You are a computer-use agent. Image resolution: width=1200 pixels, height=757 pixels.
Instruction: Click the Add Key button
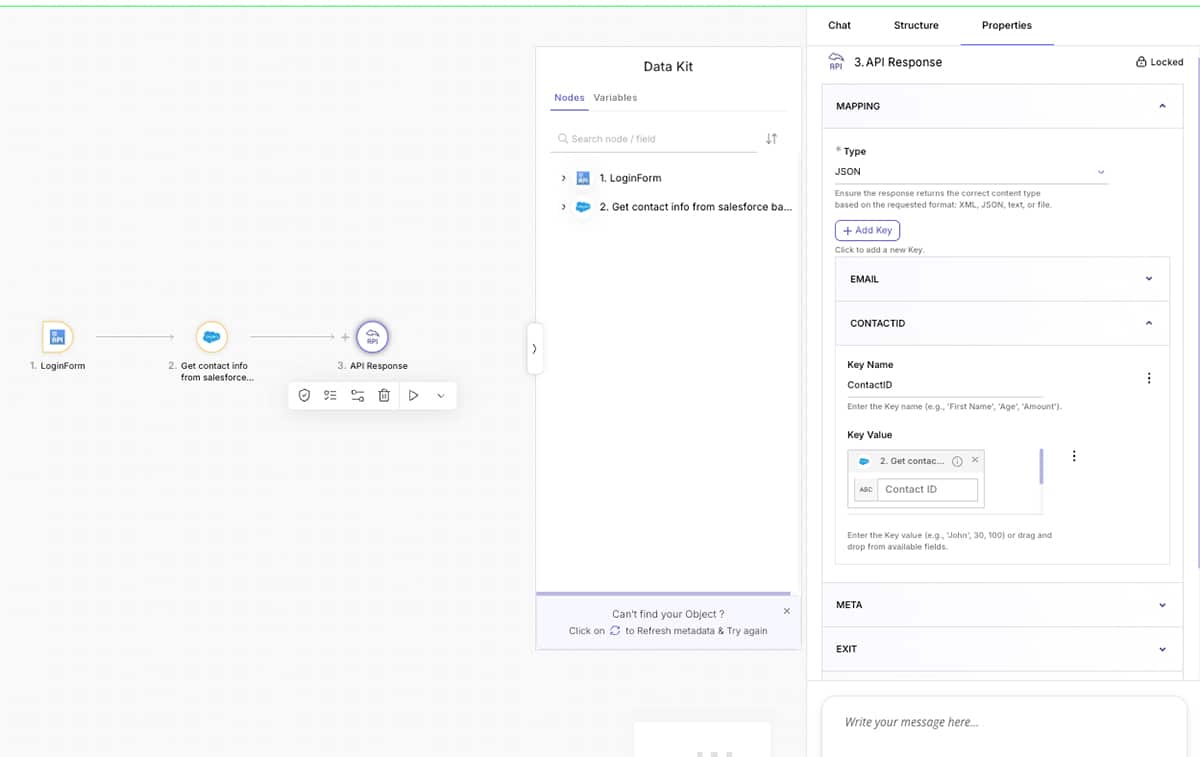[867, 230]
